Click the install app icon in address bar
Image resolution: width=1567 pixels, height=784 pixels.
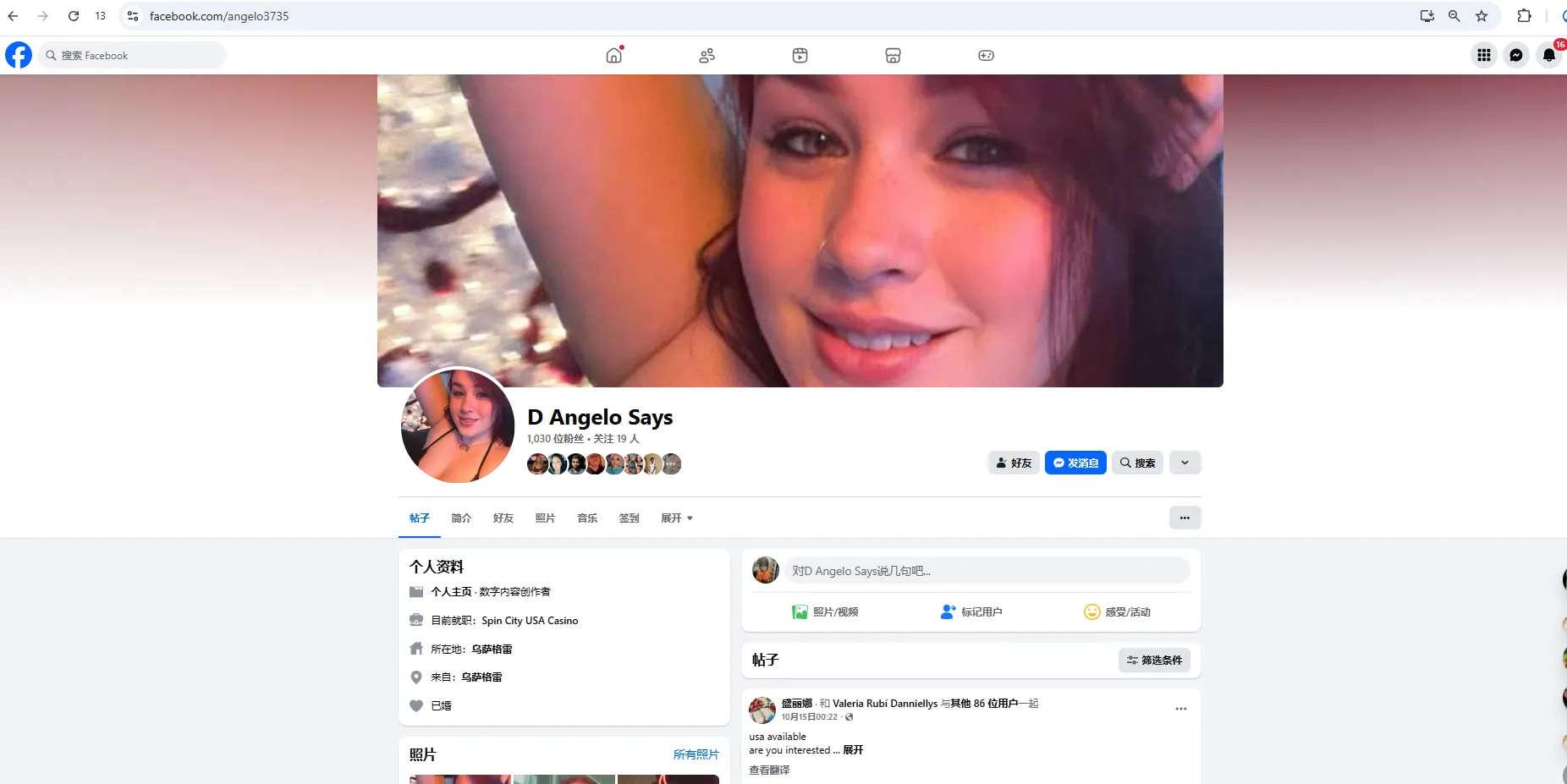(x=1427, y=16)
